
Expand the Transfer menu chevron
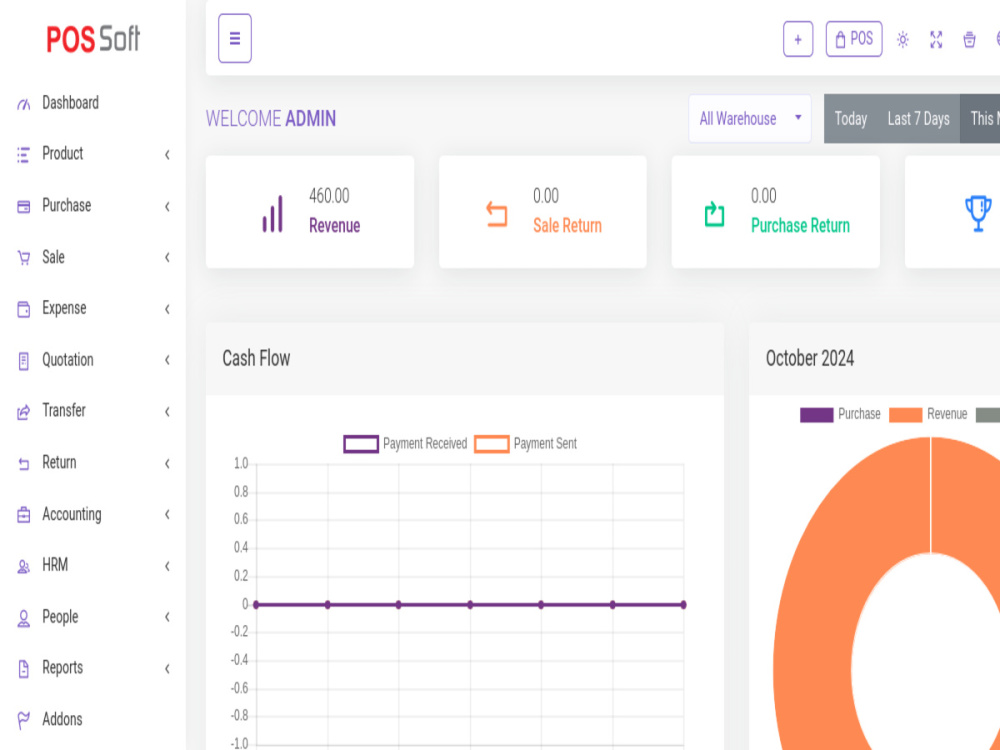pyautogui.click(x=167, y=412)
